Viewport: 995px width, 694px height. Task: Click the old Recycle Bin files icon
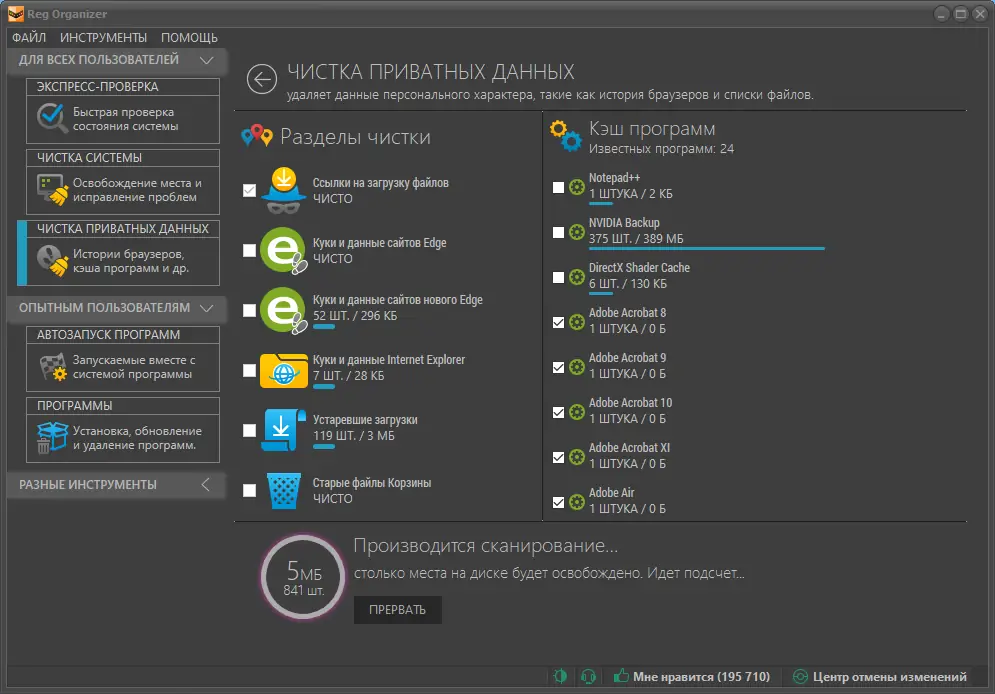pyautogui.click(x=283, y=490)
